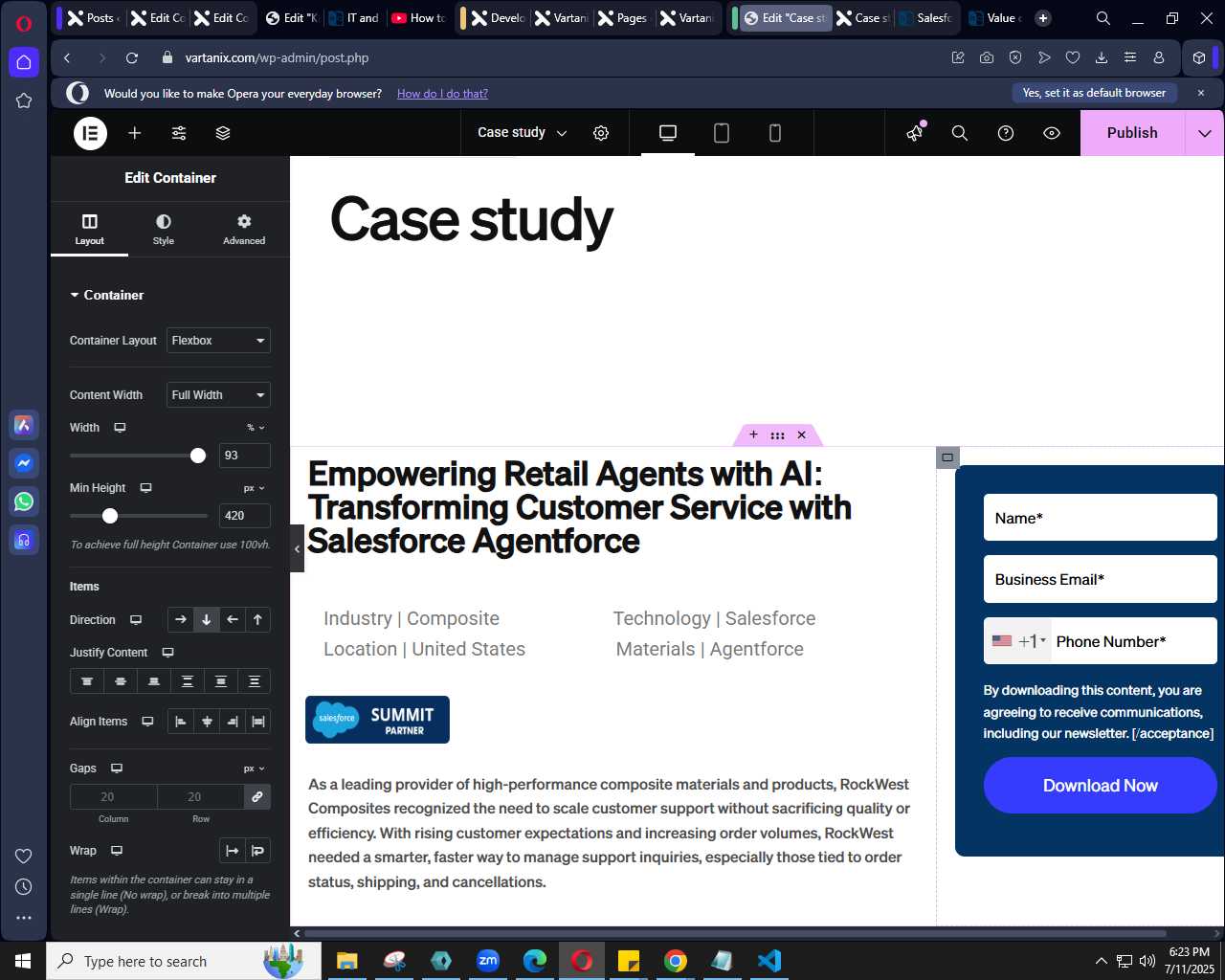
Task: Open the Container Layout Flexbox dropdown
Action: coord(219,341)
